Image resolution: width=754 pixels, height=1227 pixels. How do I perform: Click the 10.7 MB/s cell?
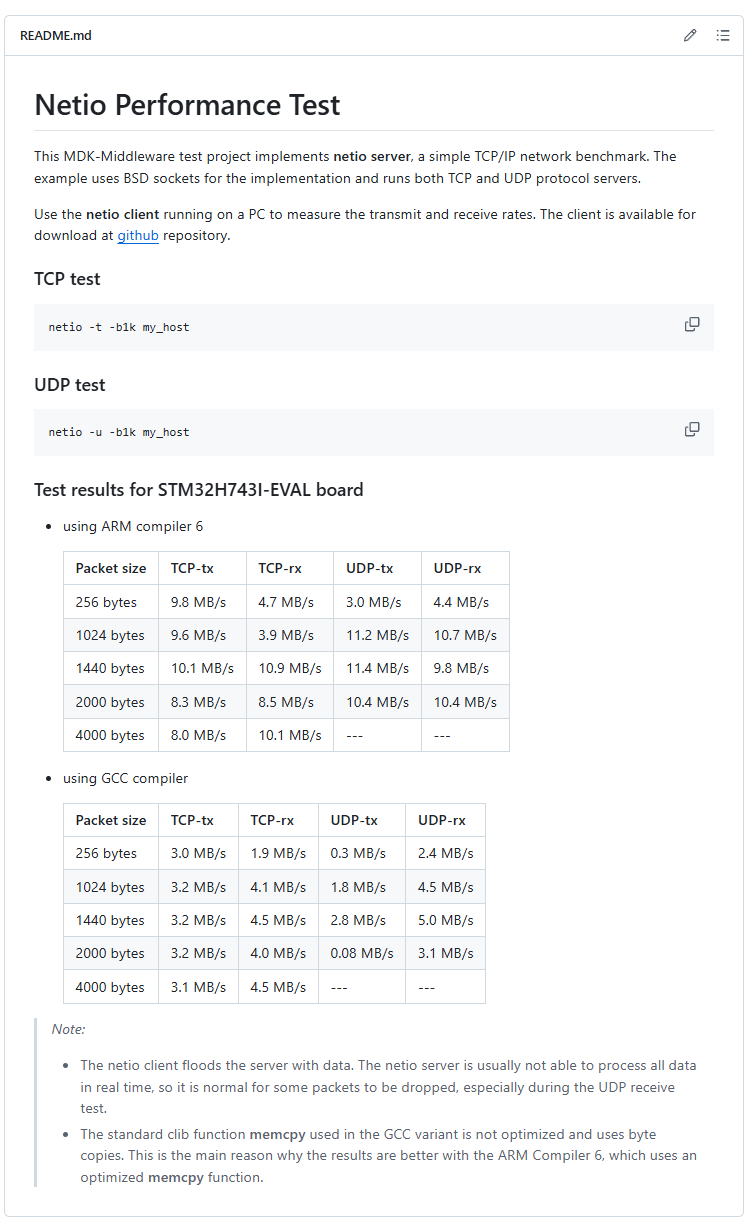click(x=465, y=635)
